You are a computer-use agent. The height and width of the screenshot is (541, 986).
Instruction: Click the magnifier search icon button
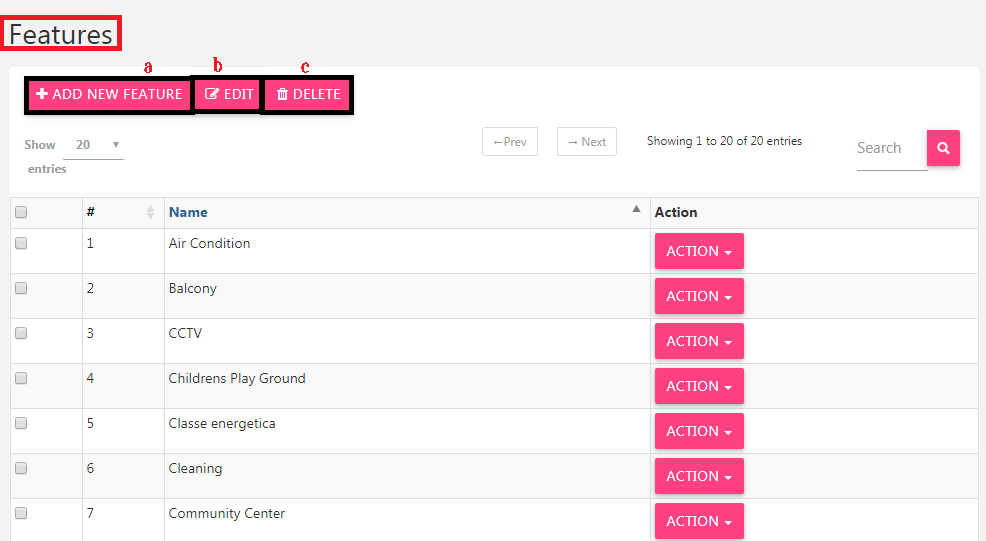[x=943, y=148]
